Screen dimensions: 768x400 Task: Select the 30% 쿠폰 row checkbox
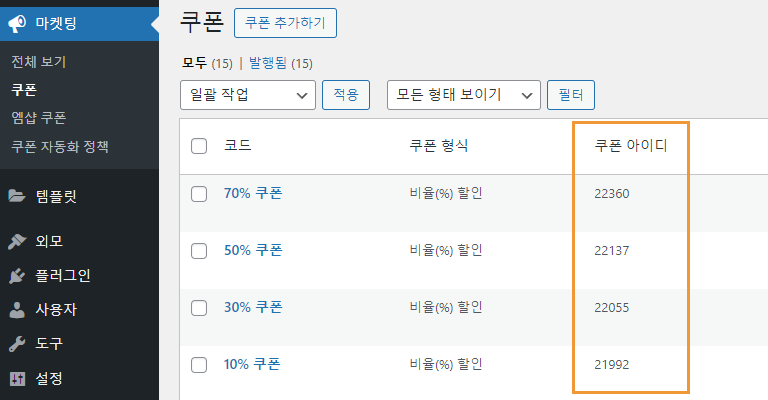pos(199,308)
